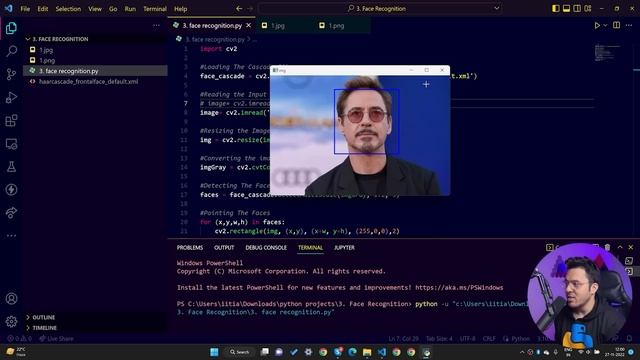640x360 pixels.
Task: Open the Windows Start button
Action: point(214,352)
